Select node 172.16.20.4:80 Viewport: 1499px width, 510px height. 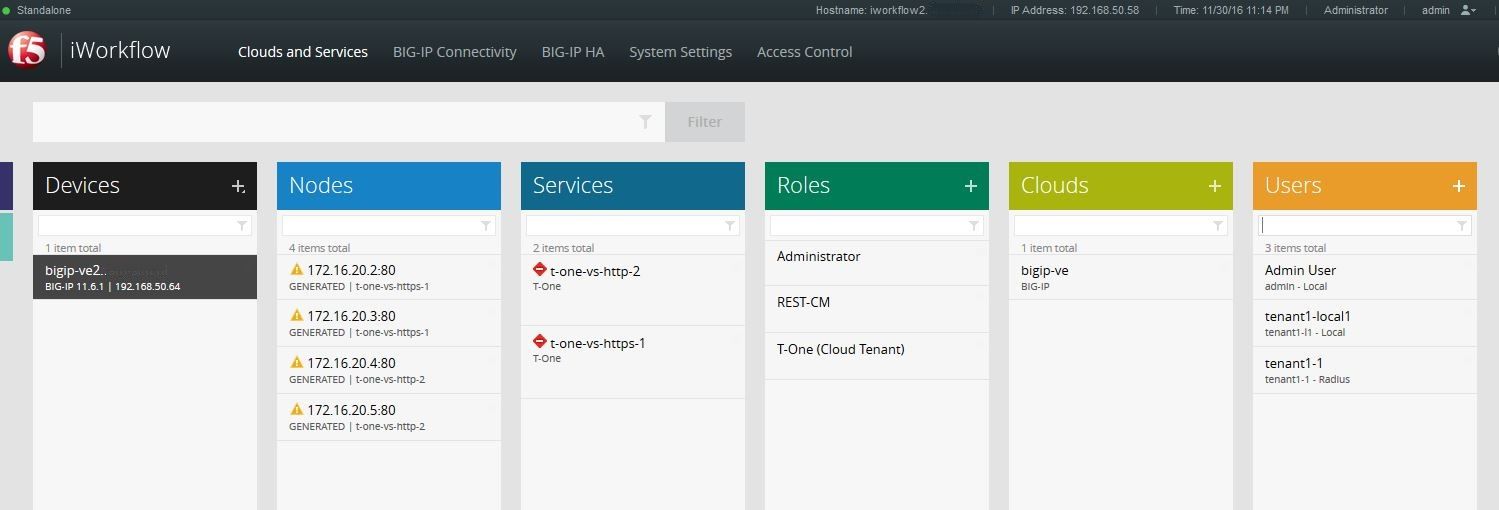pos(389,370)
